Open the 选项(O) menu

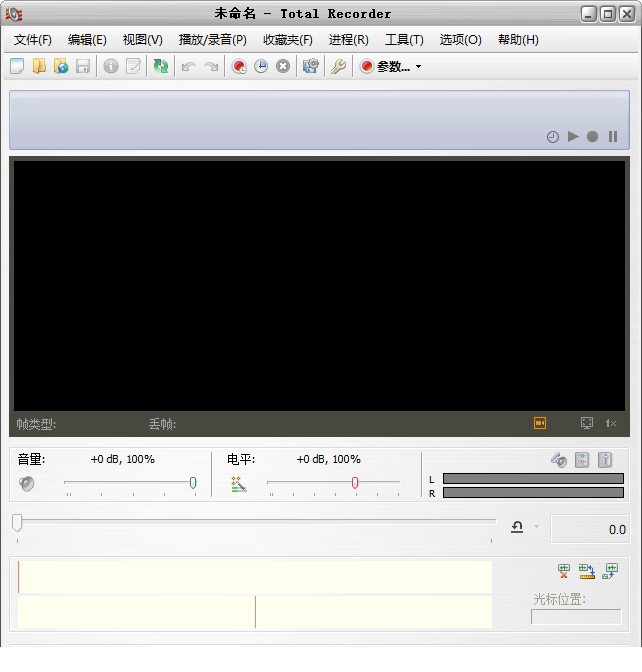[x=460, y=40]
